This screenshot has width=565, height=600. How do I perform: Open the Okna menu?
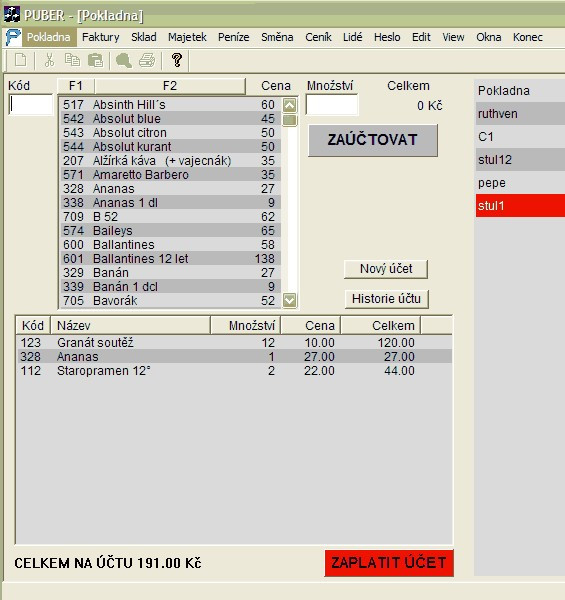click(488, 37)
